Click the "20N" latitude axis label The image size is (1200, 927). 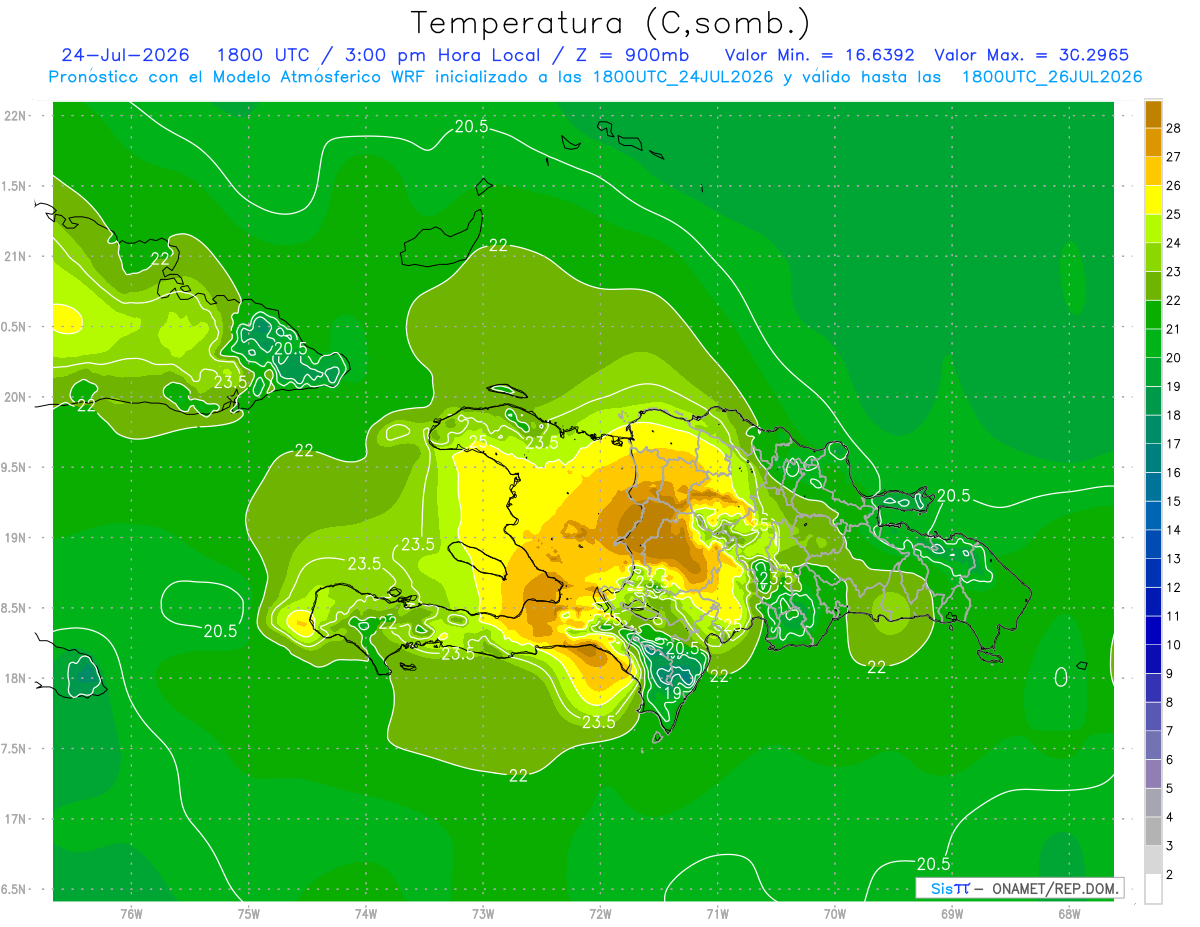point(15,397)
